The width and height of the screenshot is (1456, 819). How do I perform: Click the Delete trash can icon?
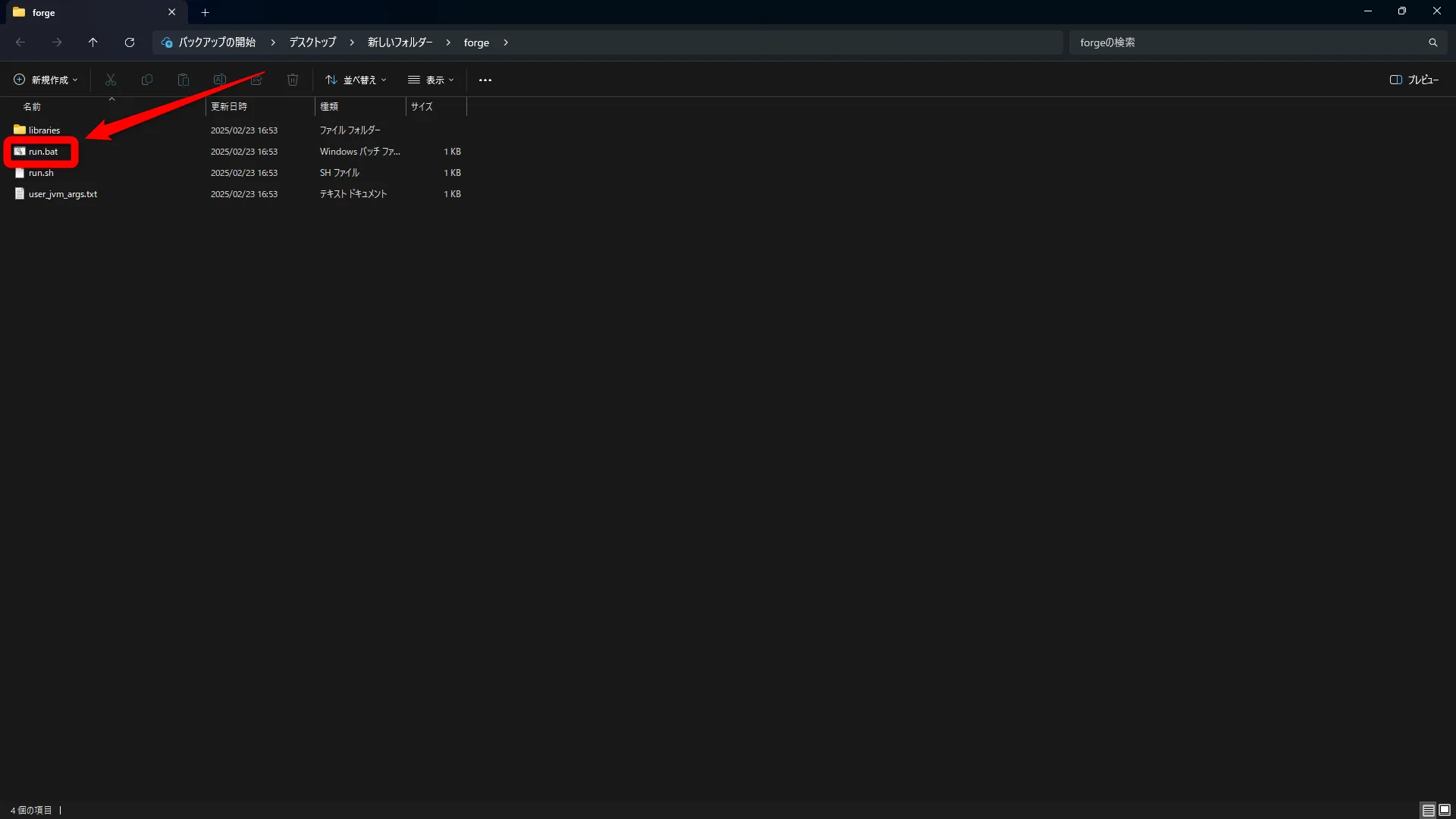[293, 80]
